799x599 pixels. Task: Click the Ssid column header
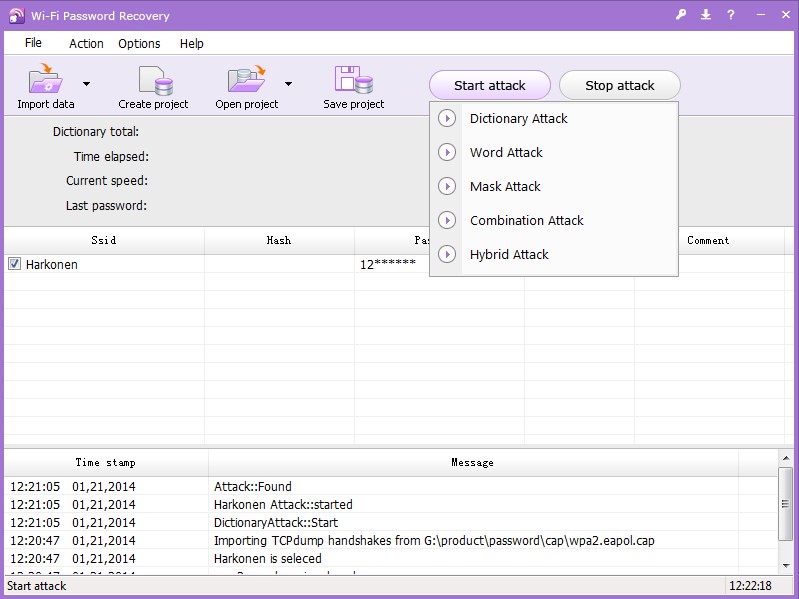point(104,240)
